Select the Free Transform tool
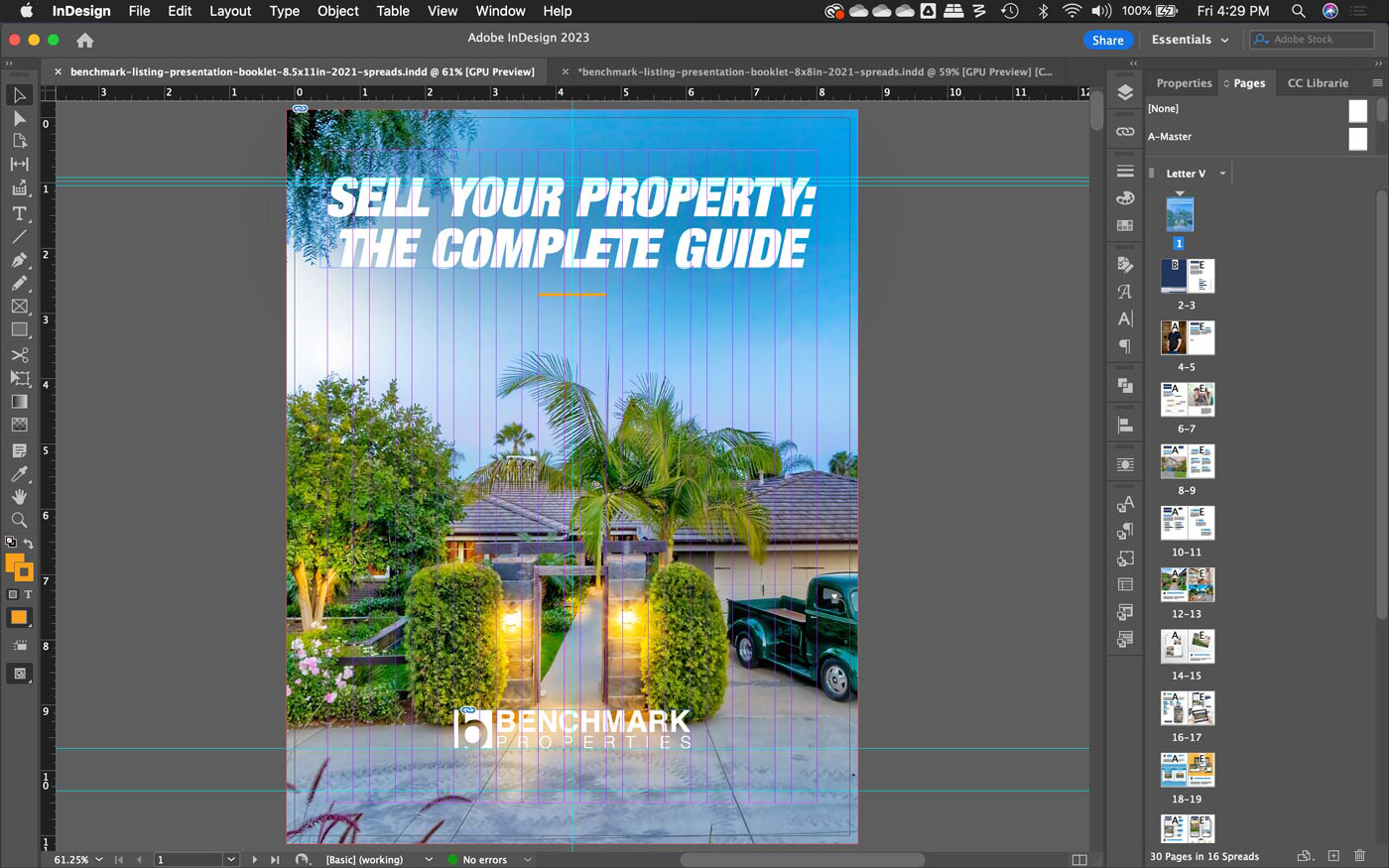The image size is (1389, 868). coord(19,378)
